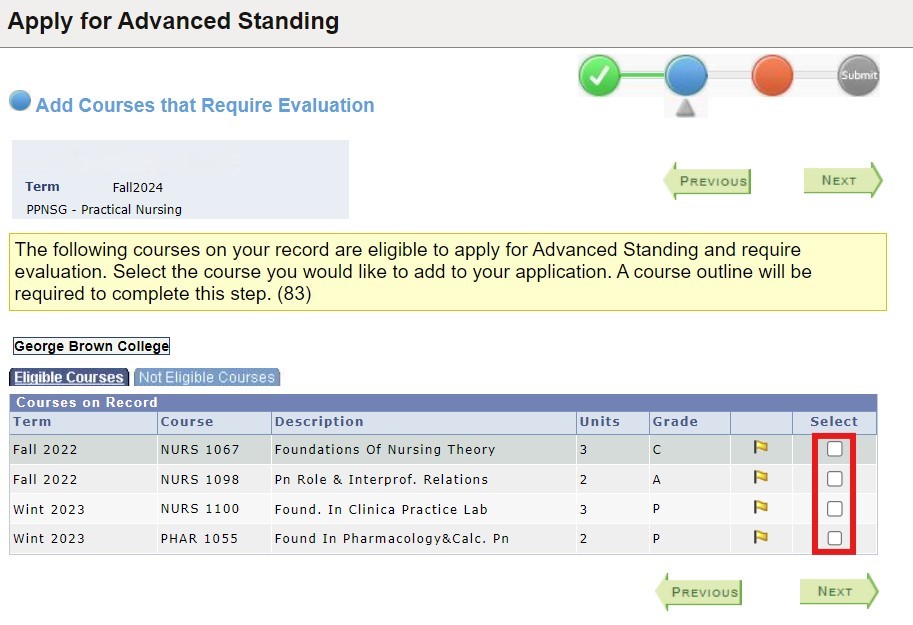Click the bottom Previous button
913x625 pixels.
(x=703, y=592)
